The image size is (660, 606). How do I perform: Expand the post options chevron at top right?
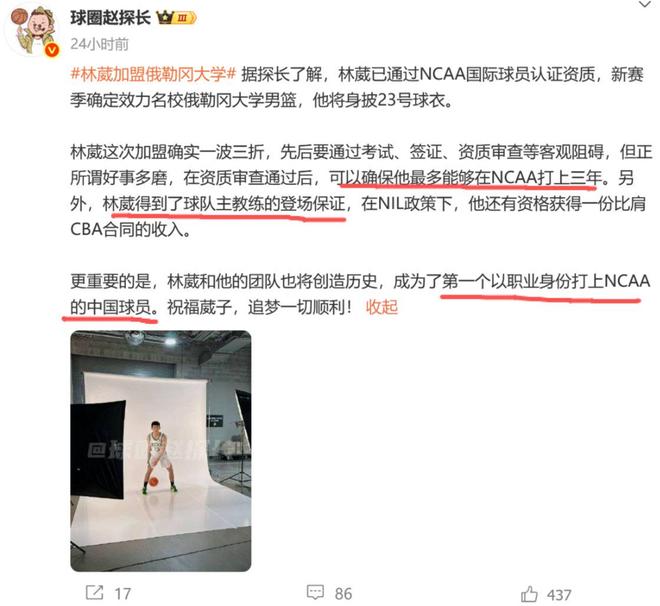pyautogui.click(x=645, y=5)
